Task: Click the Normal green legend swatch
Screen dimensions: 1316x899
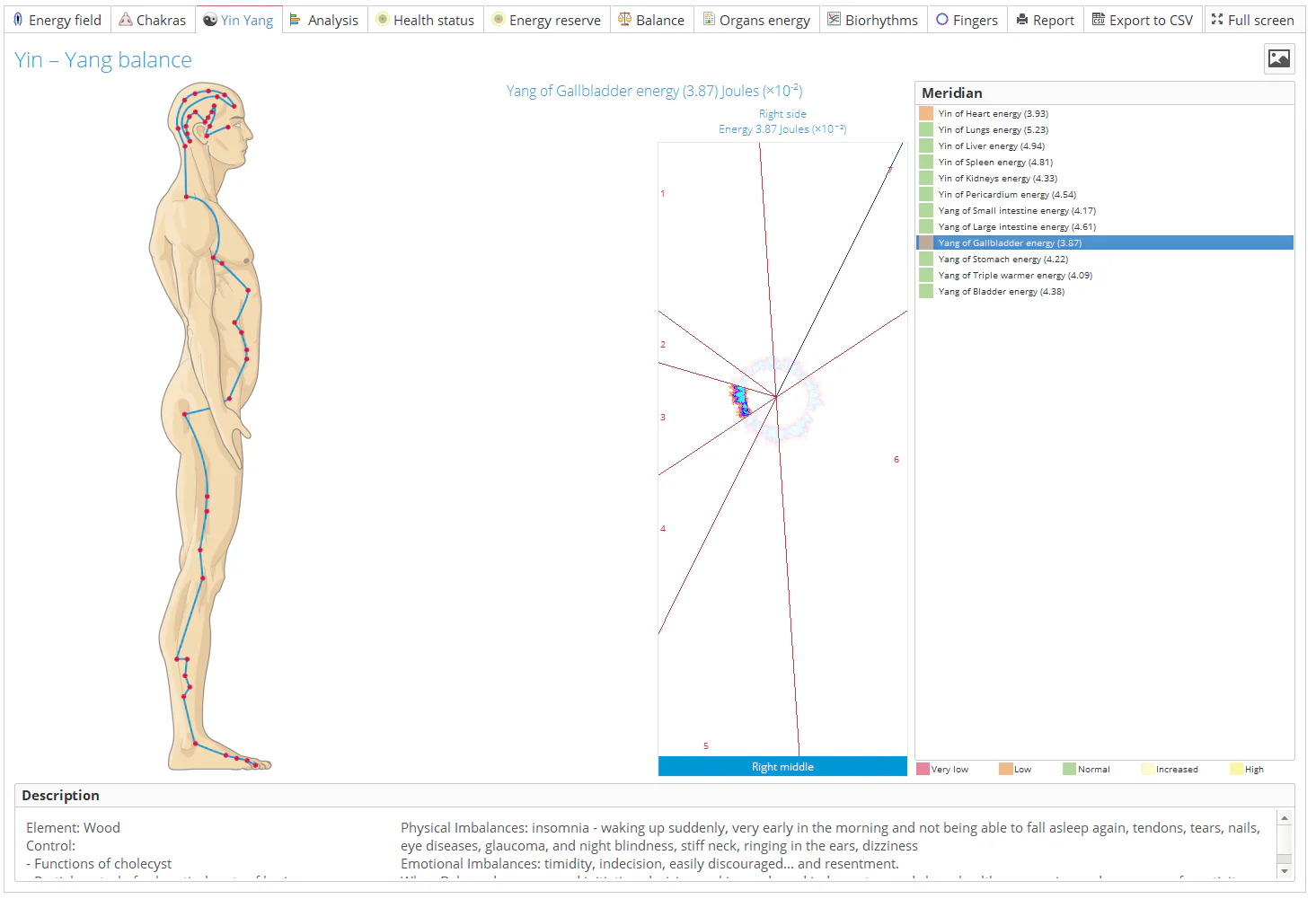Action: coord(1068,769)
